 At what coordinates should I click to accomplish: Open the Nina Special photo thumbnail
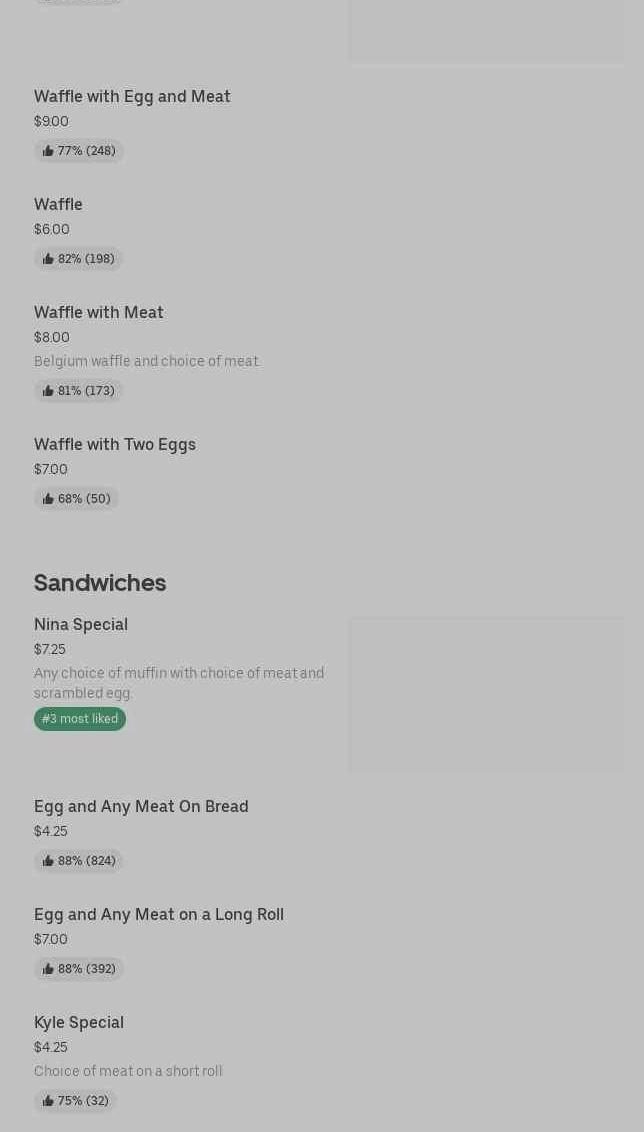pyautogui.click(x=486, y=694)
